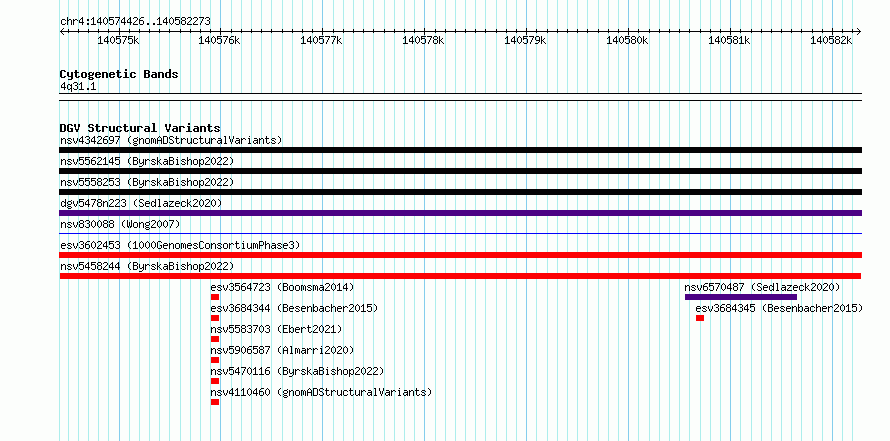Click the DGV Structural Variants track title

(140, 128)
